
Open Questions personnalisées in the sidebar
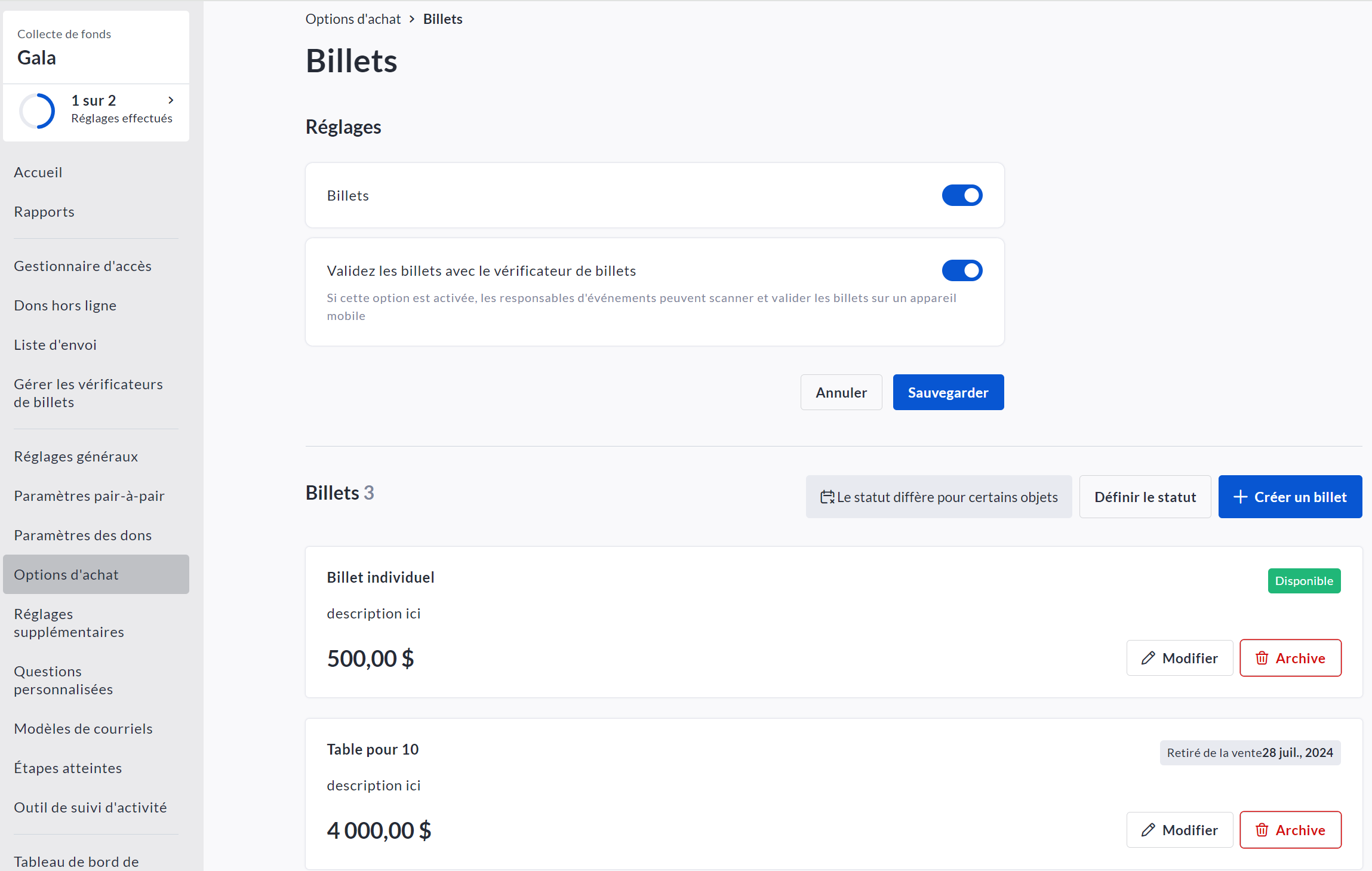[63, 681]
